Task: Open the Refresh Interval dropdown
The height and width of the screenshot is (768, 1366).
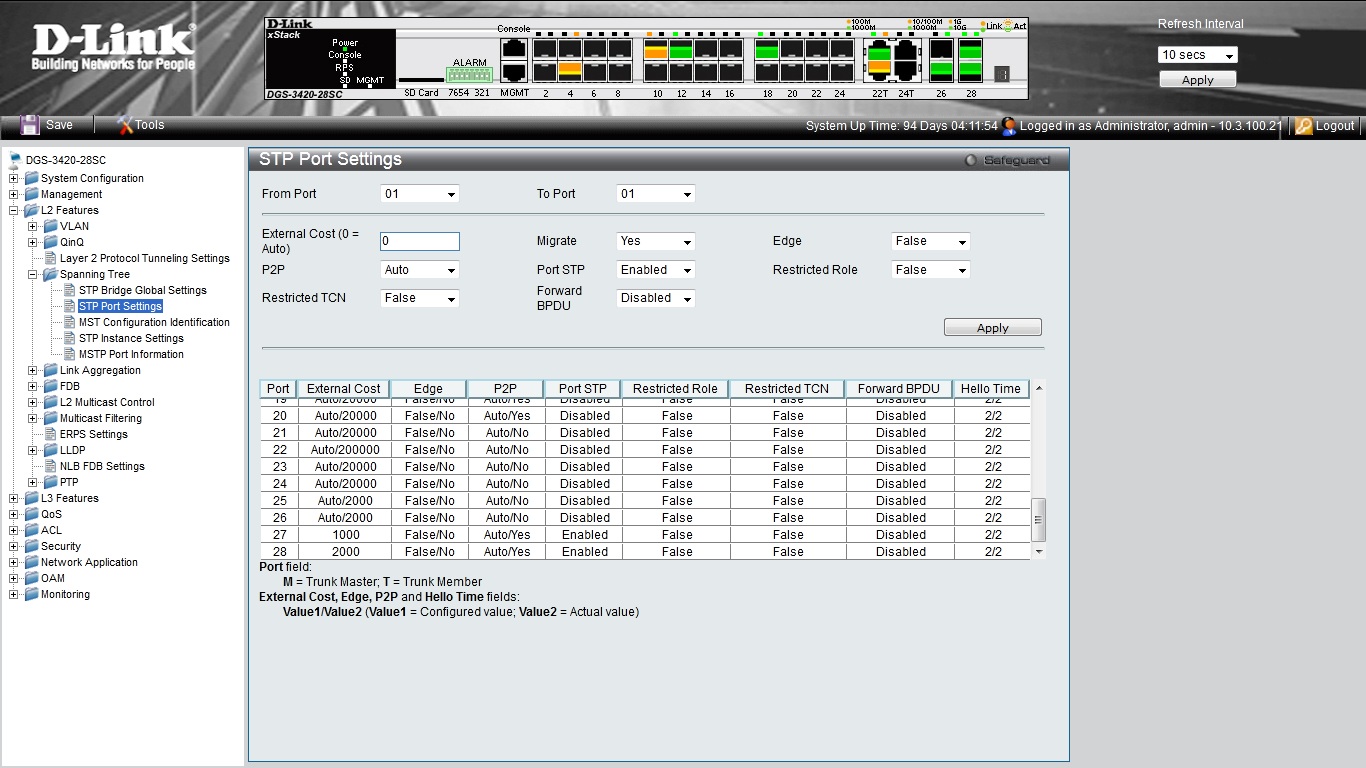Action: [x=1198, y=55]
